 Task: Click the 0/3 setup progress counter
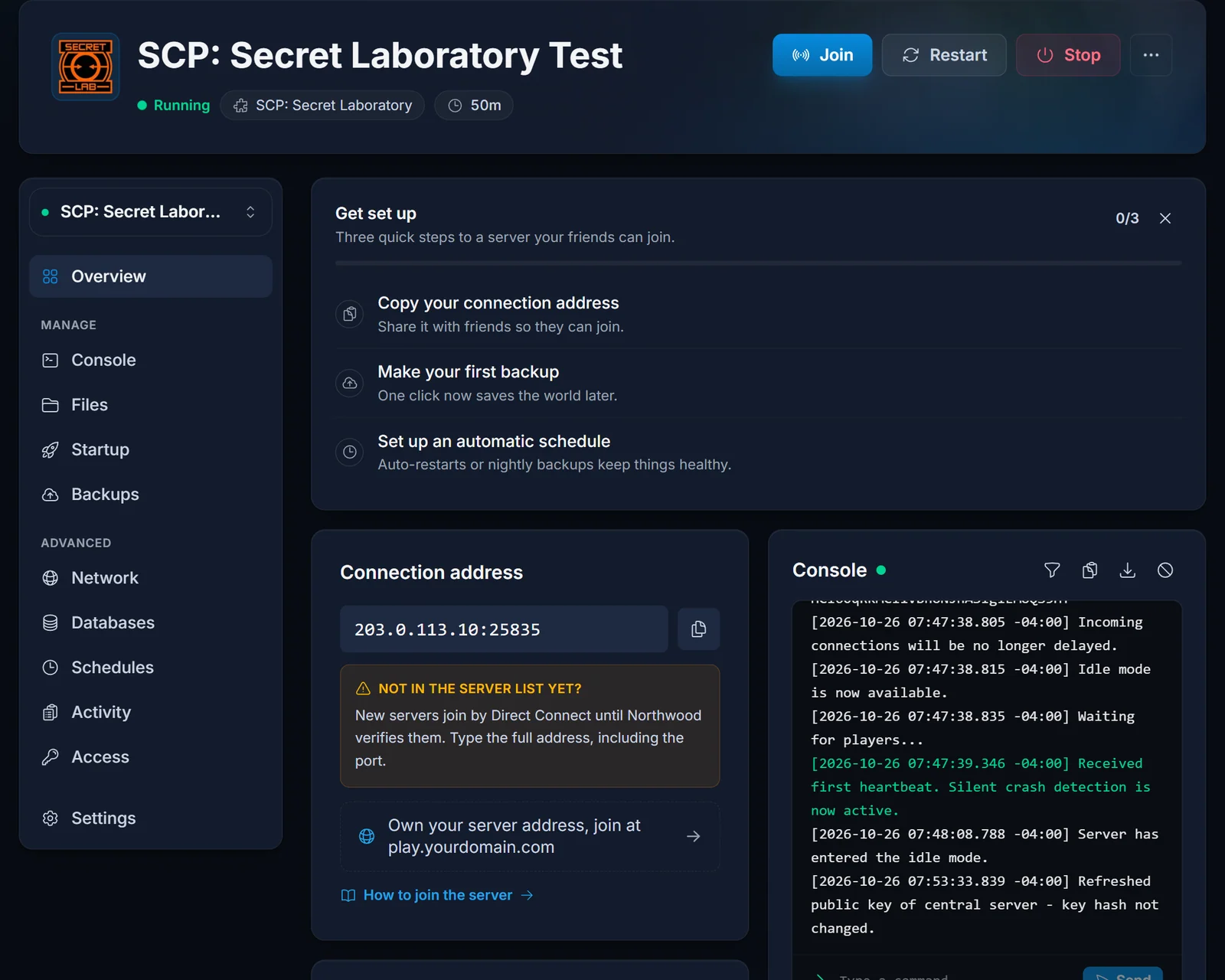(x=1127, y=218)
